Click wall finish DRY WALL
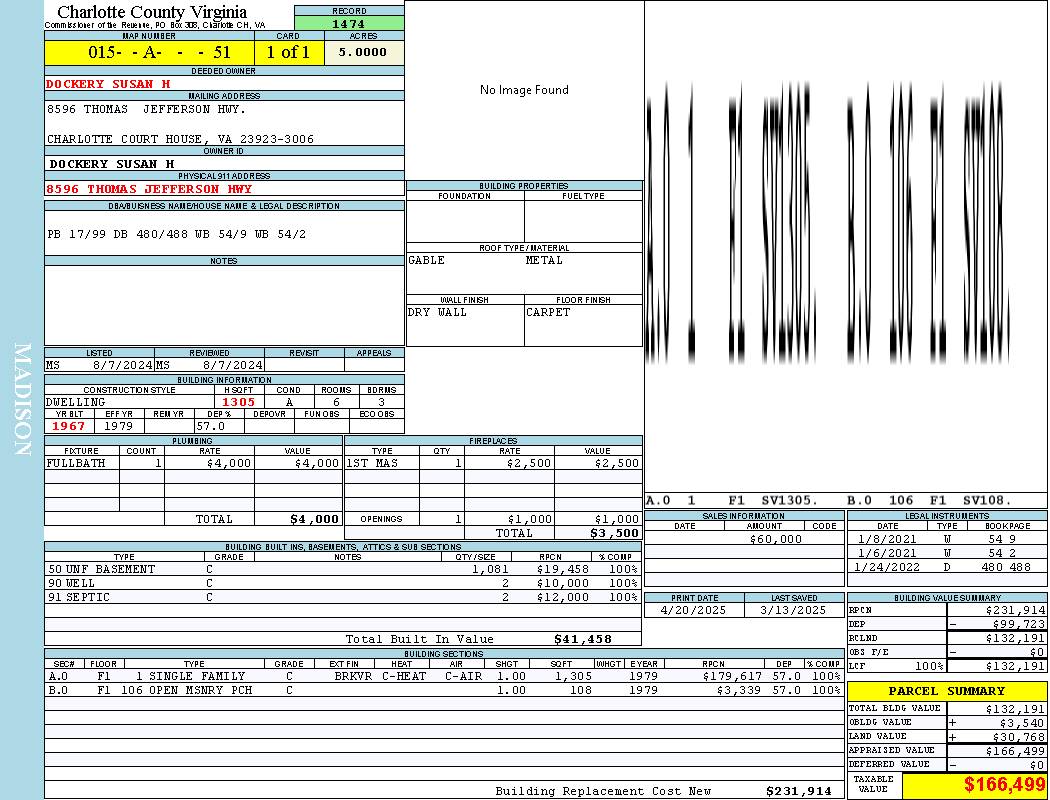 click(437, 312)
